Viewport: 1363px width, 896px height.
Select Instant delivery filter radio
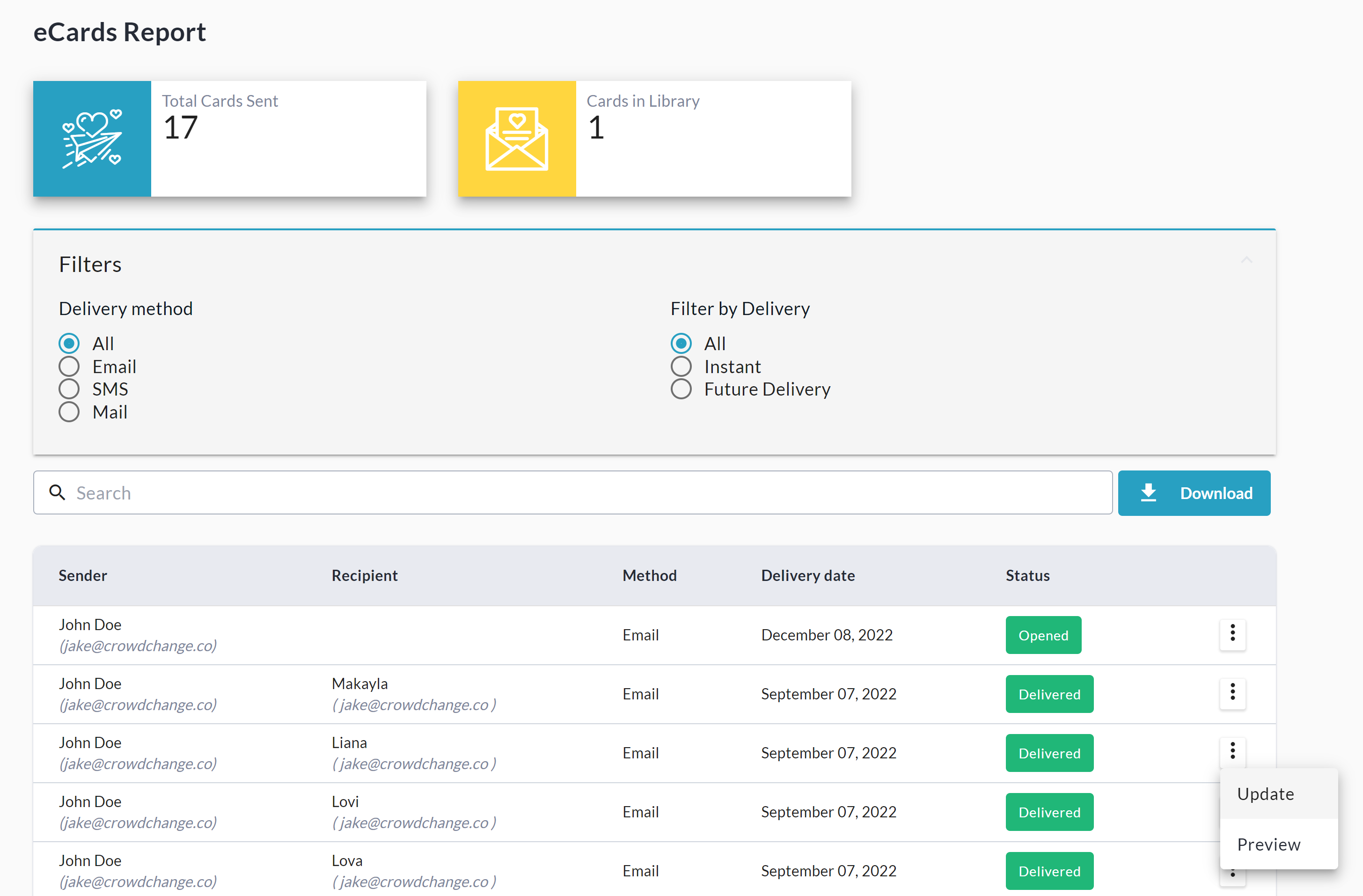(x=681, y=367)
